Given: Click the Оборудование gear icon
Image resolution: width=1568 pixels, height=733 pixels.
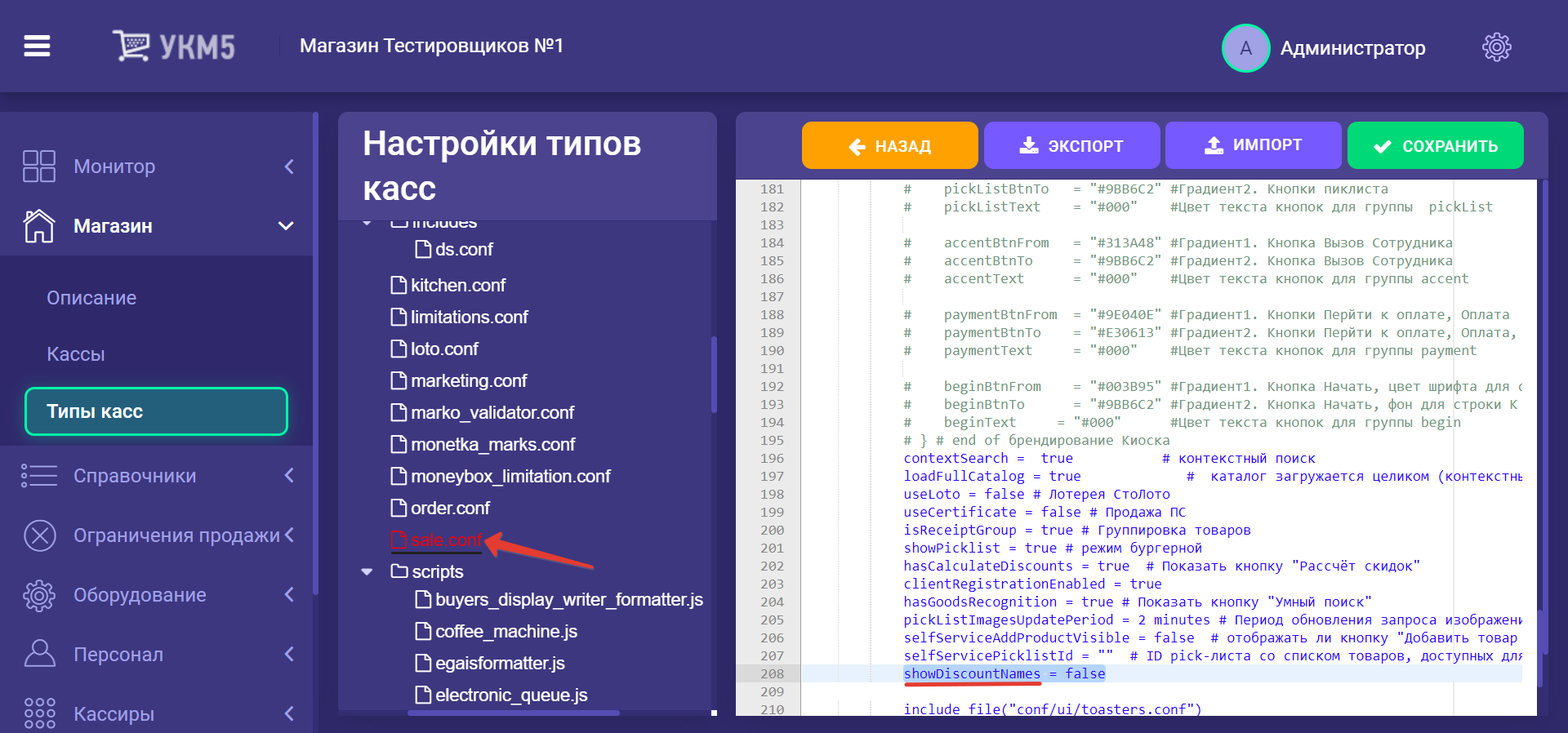Looking at the screenshot, I should (x=39, y=595).
